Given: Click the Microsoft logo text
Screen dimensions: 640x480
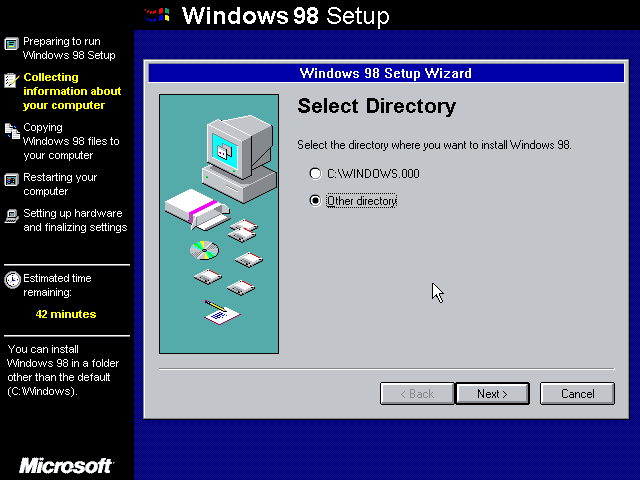Looking at the screenshot, I should pos(66,465).
